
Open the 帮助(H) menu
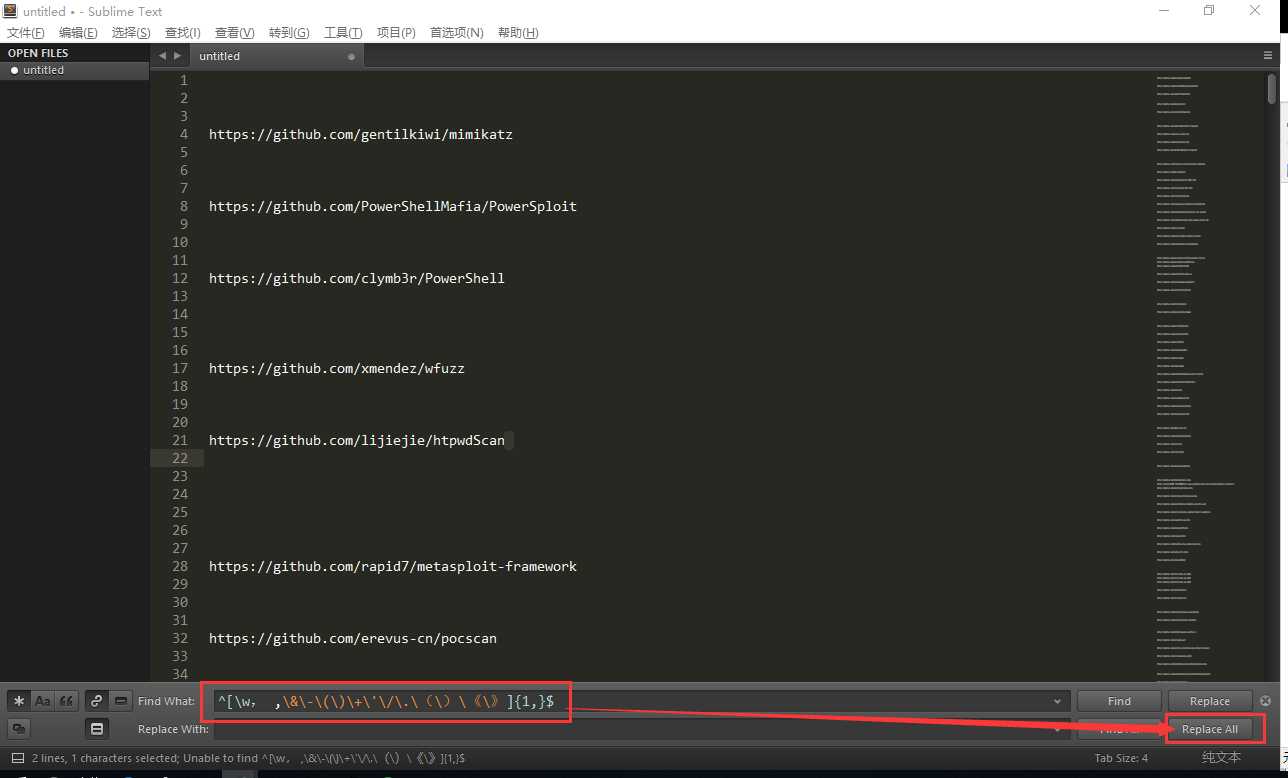tap(518, 33)
